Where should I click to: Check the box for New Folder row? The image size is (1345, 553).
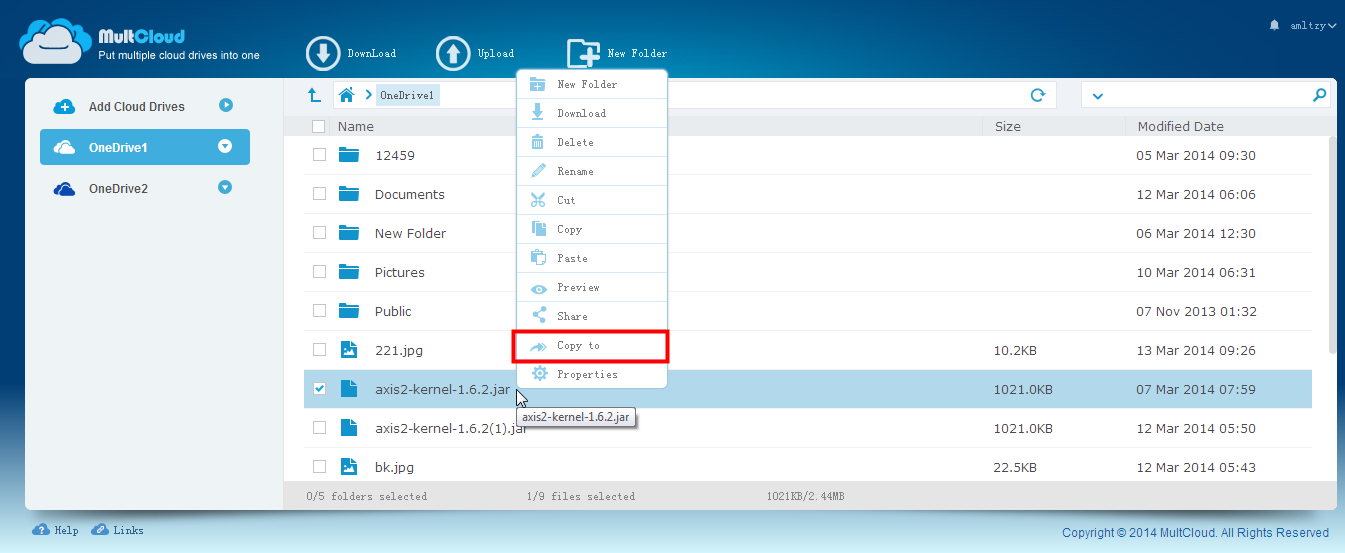click(319, 233)
